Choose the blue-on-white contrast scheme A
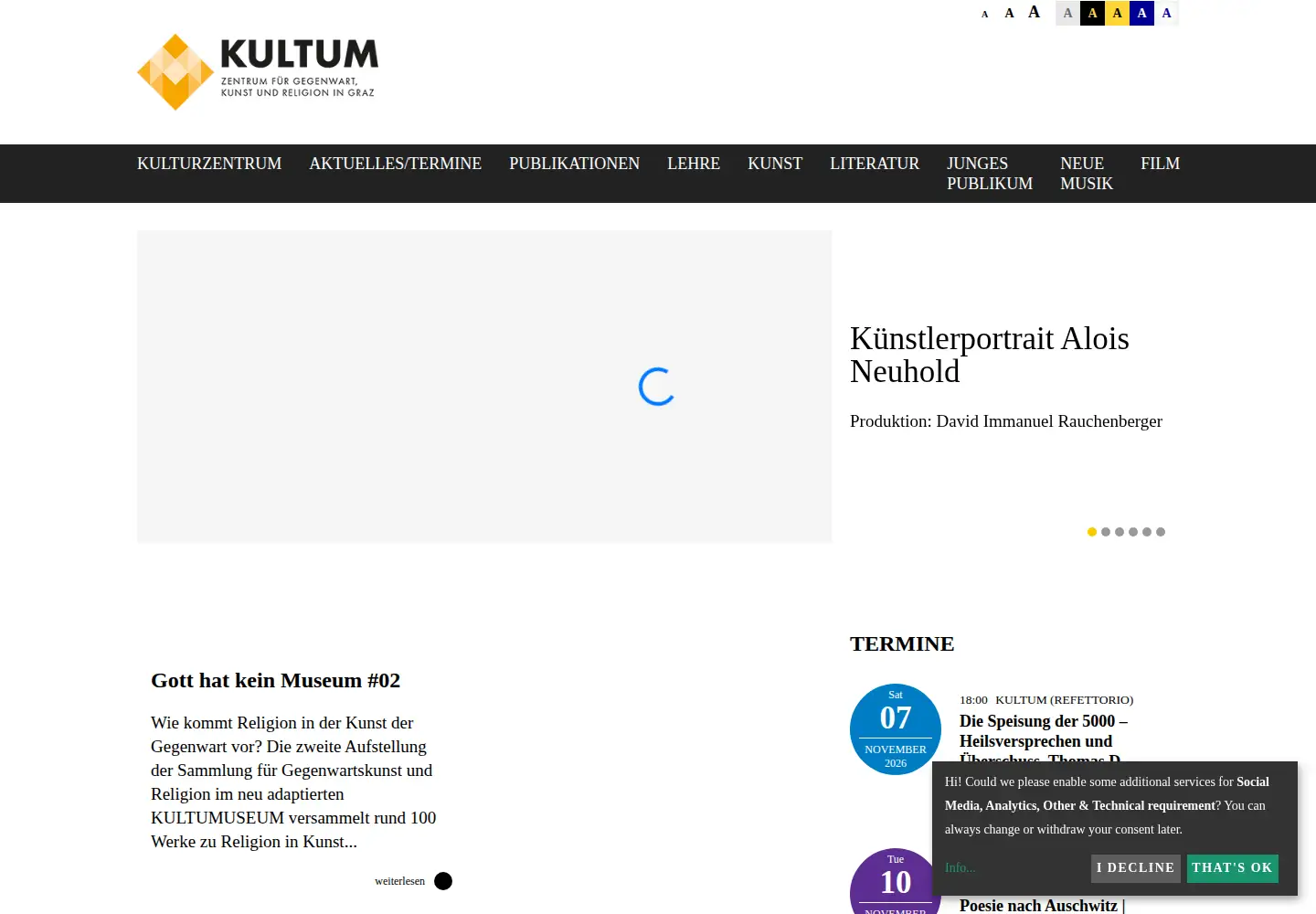The width and height of the screenshot is (1316, 914). (1166, 13)
